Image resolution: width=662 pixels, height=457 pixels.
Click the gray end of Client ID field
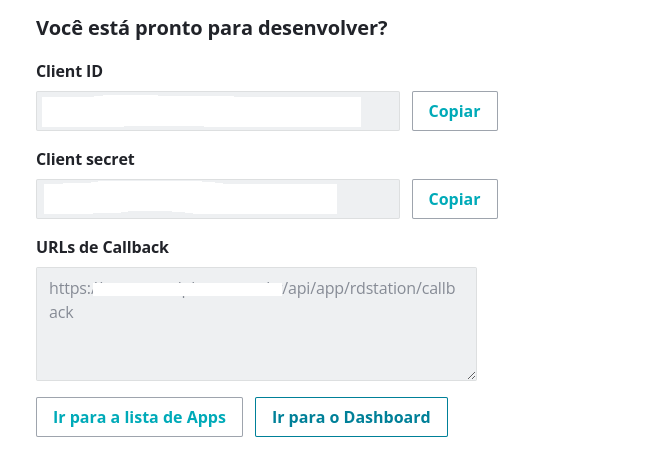coord(380,111)
